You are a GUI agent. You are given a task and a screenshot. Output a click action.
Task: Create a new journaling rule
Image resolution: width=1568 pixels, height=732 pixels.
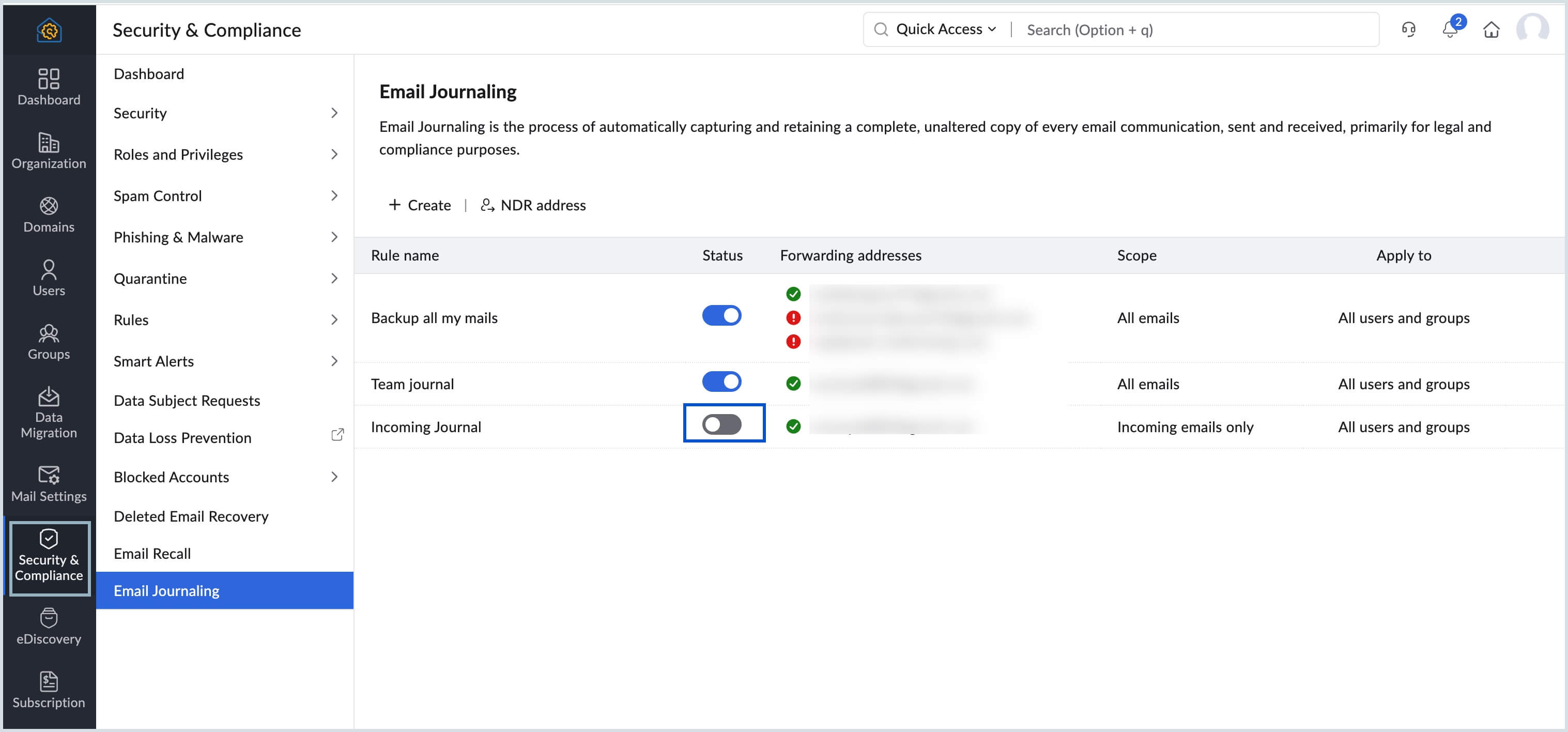tap(420, 205)
